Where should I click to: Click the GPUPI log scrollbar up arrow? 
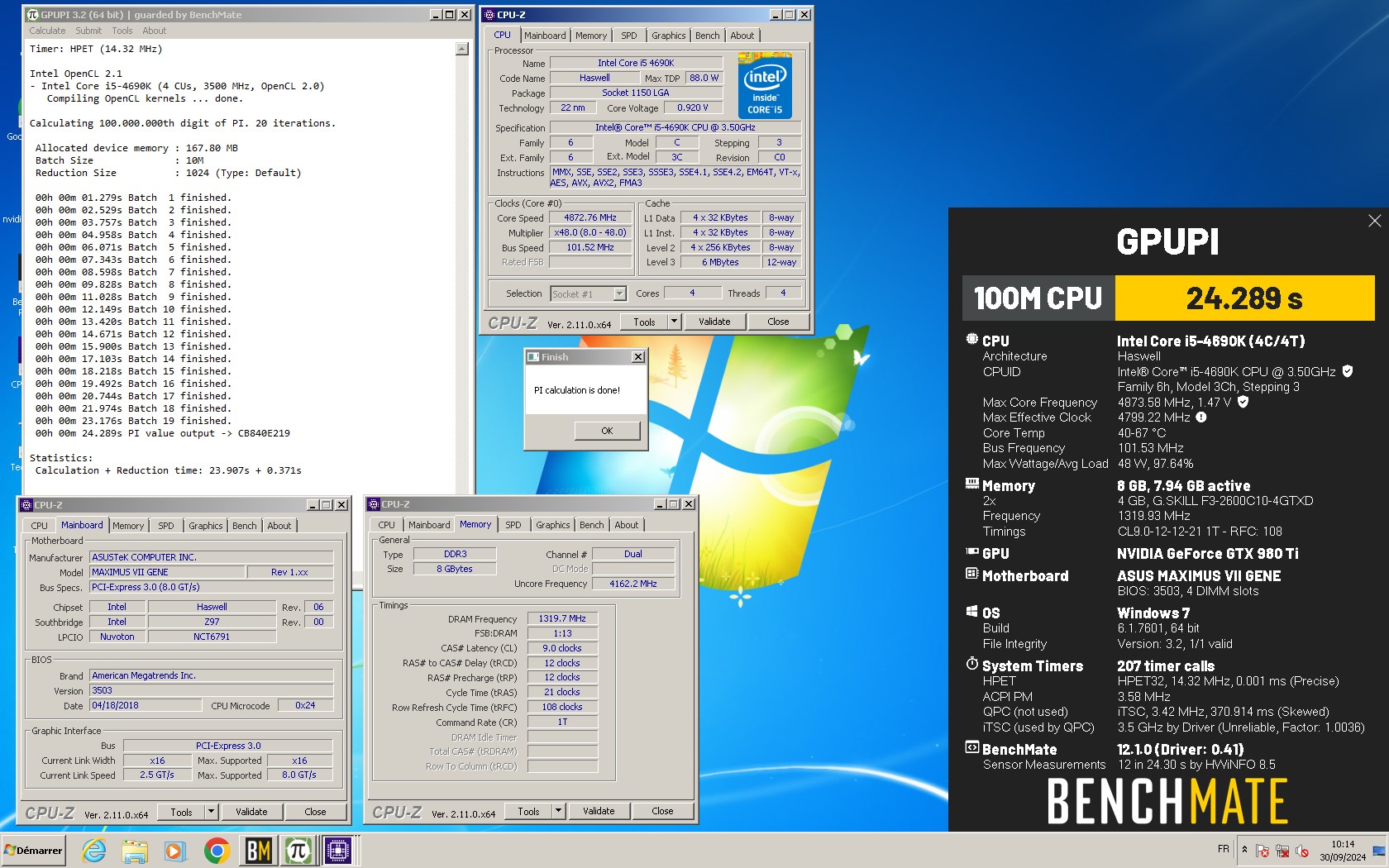point(462,49)
